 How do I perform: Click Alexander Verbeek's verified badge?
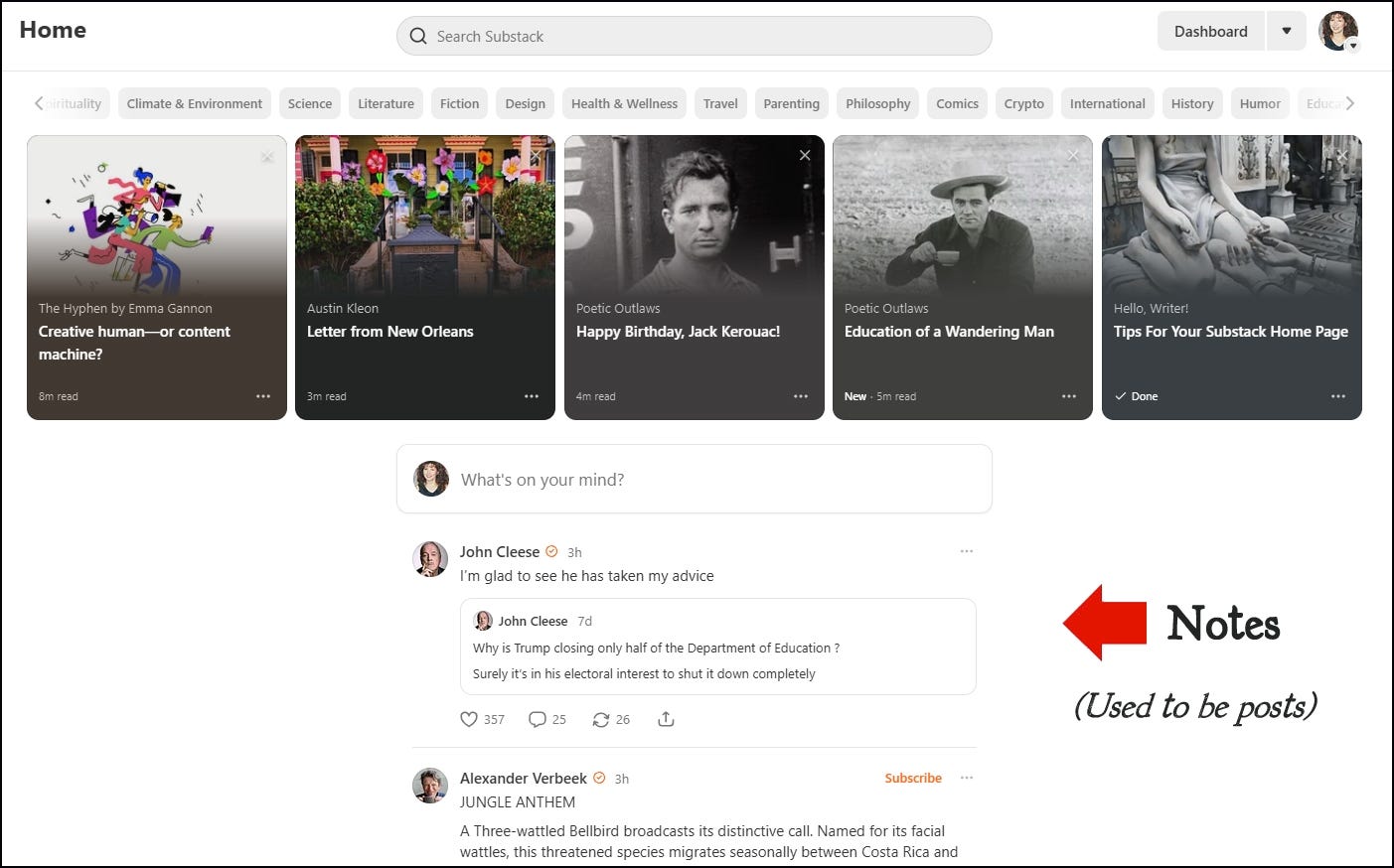click(599, 779)
